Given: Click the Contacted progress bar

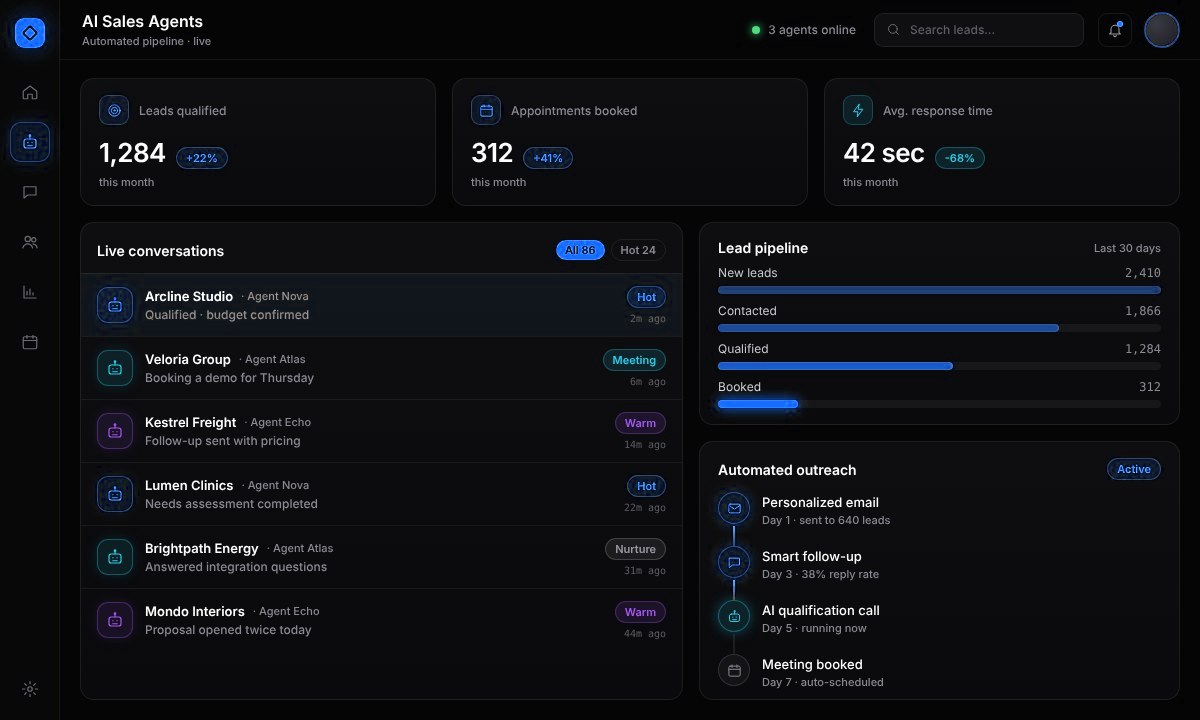Looking at the screenshot, I should pyautogui.click(x=939, y=328).
